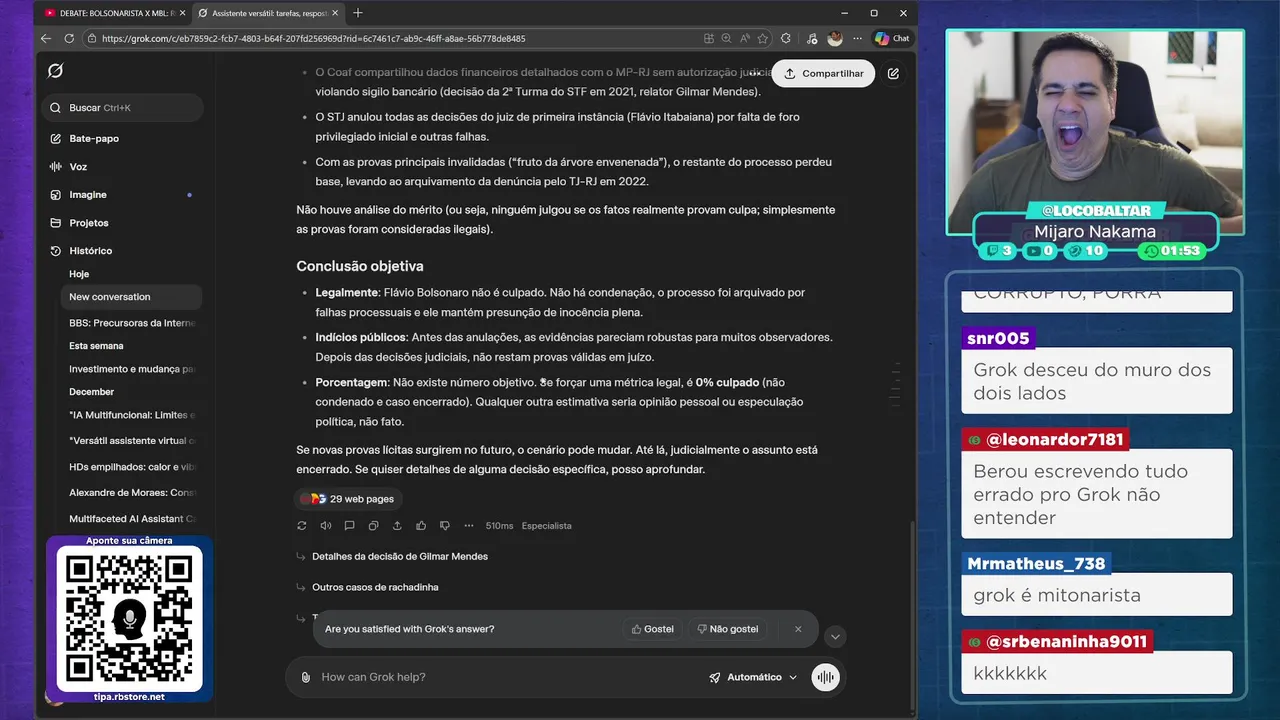Click the comment bubble icon under response
The image size is (1280, 720).
350,526
